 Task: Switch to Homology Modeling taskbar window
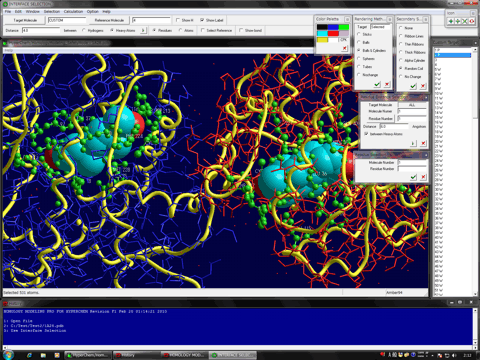(x=185, y=355)
